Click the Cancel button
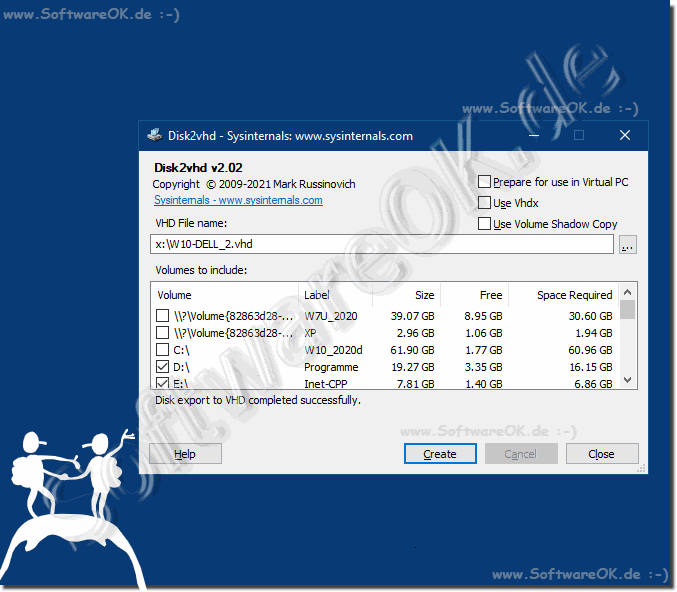Screen dimensions: 677x592 pos(521,454)
